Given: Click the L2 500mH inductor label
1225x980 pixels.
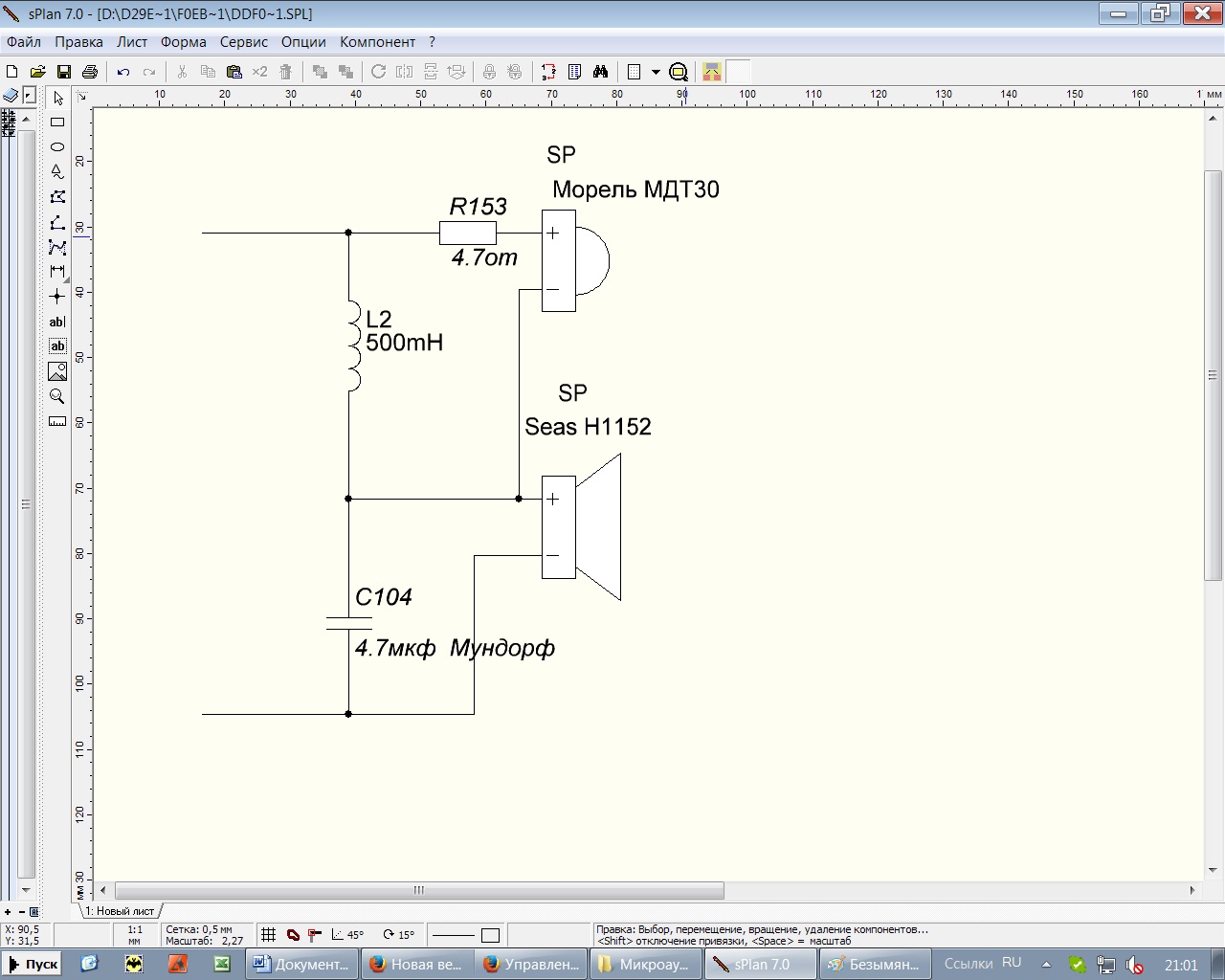Looking at the screenshot, I should coord(404,331).
